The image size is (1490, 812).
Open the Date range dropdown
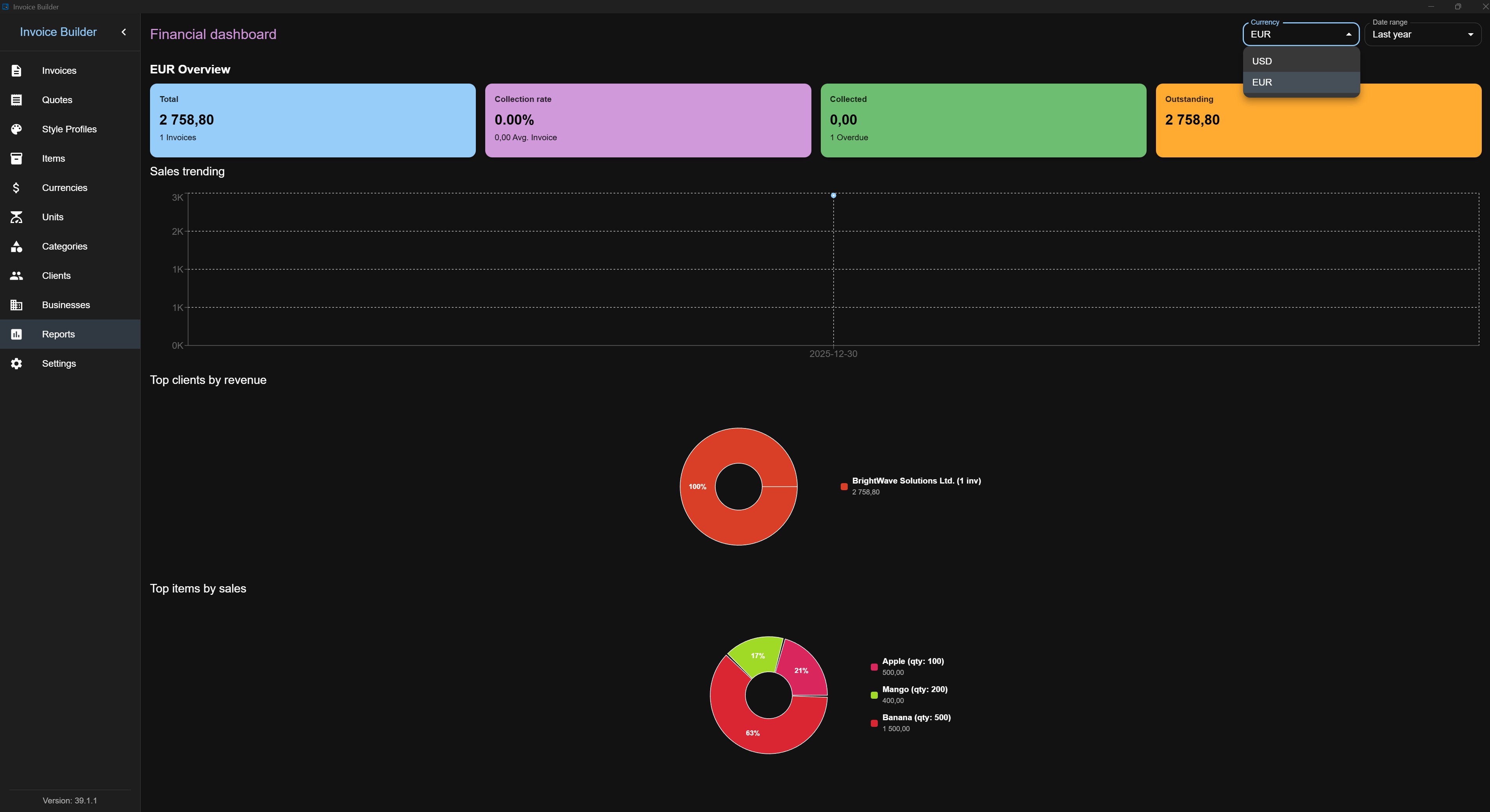tap(1422, 34)
